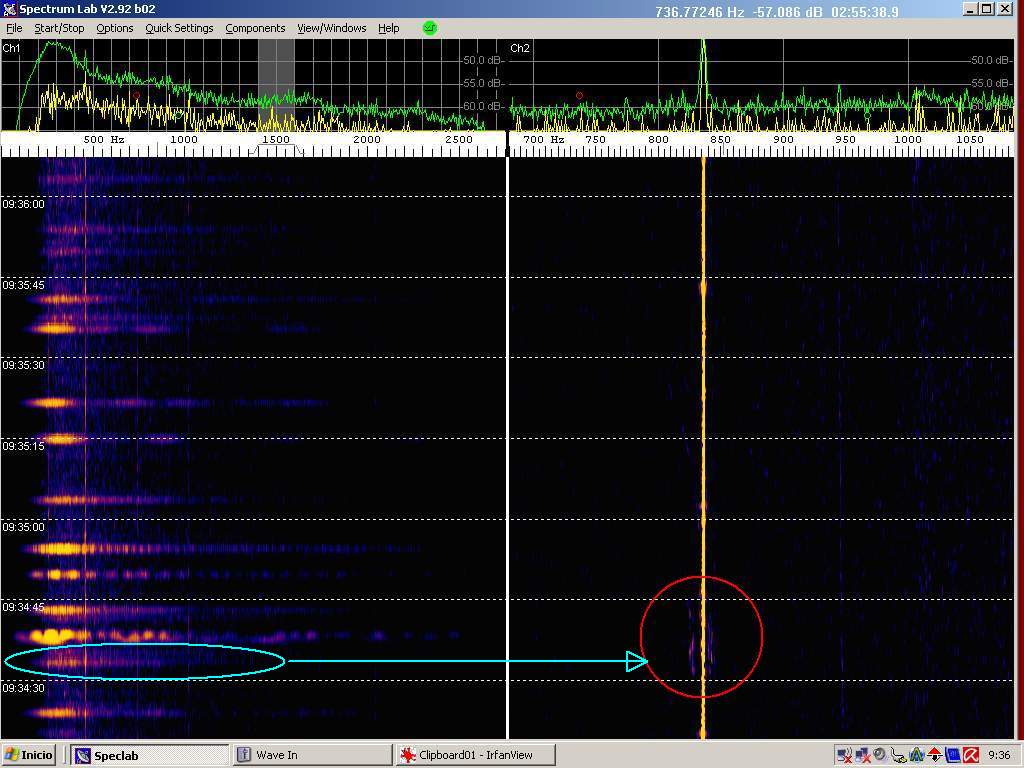Screen dimensions: 1024x768
Task: Click the 1500 Hz marker on Ch1 frequency scale
Action: (x=276, y=140)
